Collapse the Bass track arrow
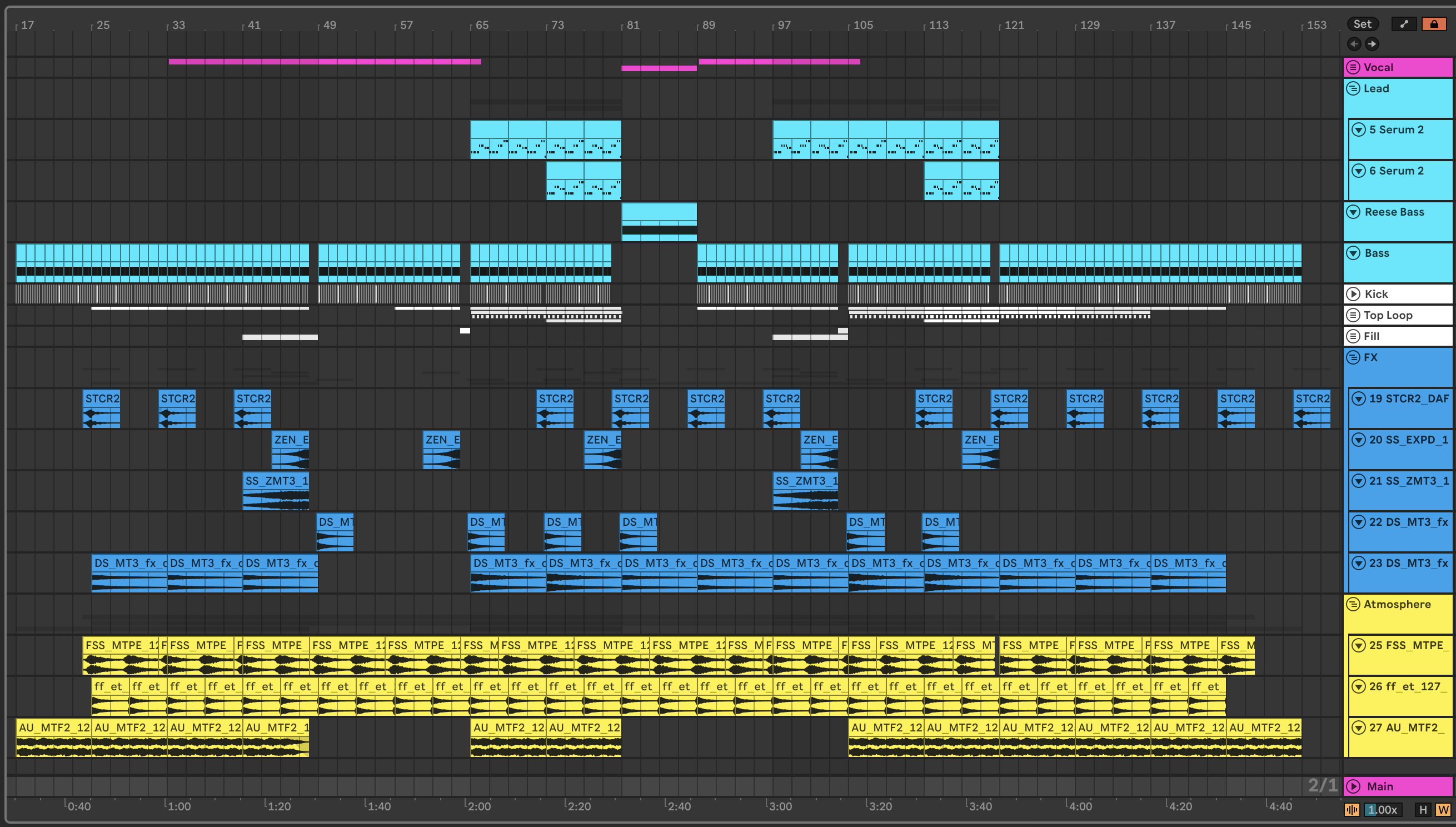 1353,253
